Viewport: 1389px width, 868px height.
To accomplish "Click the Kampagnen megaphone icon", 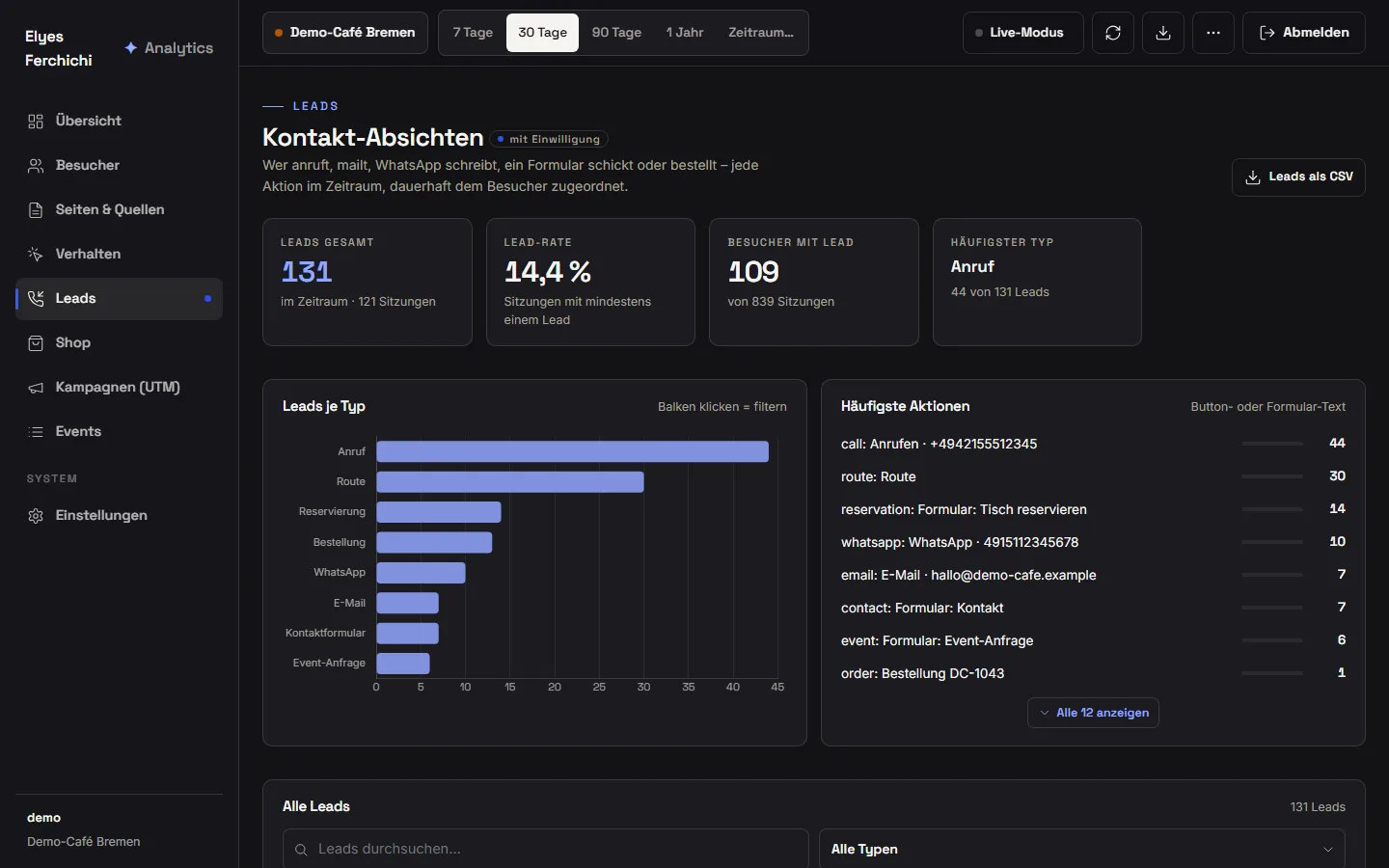I will click(x=36, y=388).
